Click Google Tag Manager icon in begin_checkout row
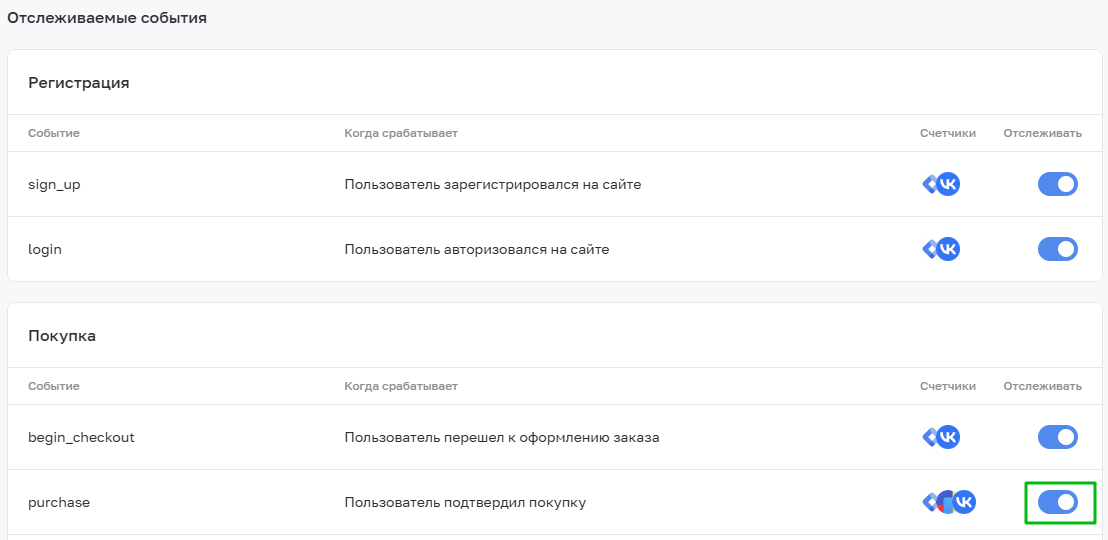 click(930, 438)
